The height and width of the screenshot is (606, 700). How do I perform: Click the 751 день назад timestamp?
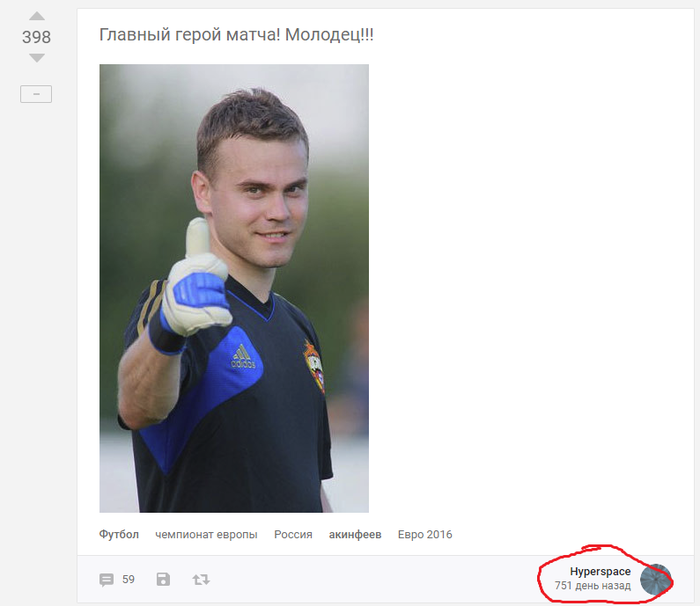point(592,585)
